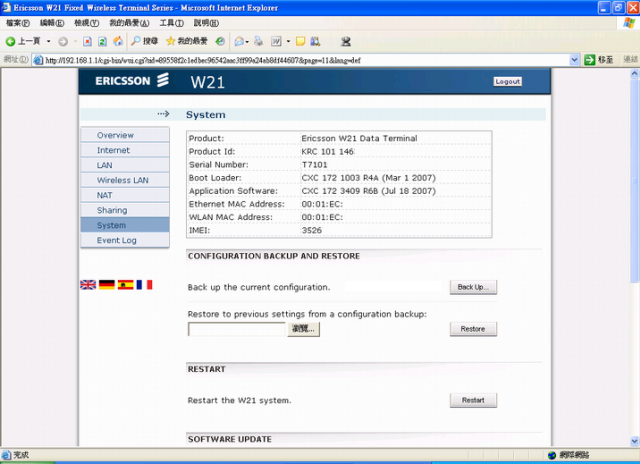Click the ERICSSON logo in the header
The image size is (640, 464).
coord(132,80)
